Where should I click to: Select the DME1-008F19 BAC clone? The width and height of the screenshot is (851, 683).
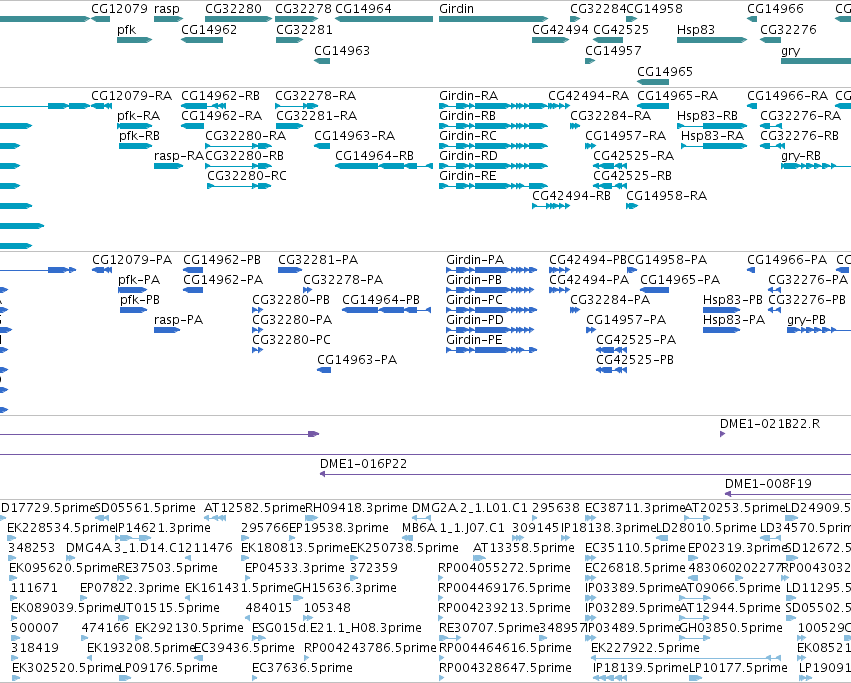788,494
